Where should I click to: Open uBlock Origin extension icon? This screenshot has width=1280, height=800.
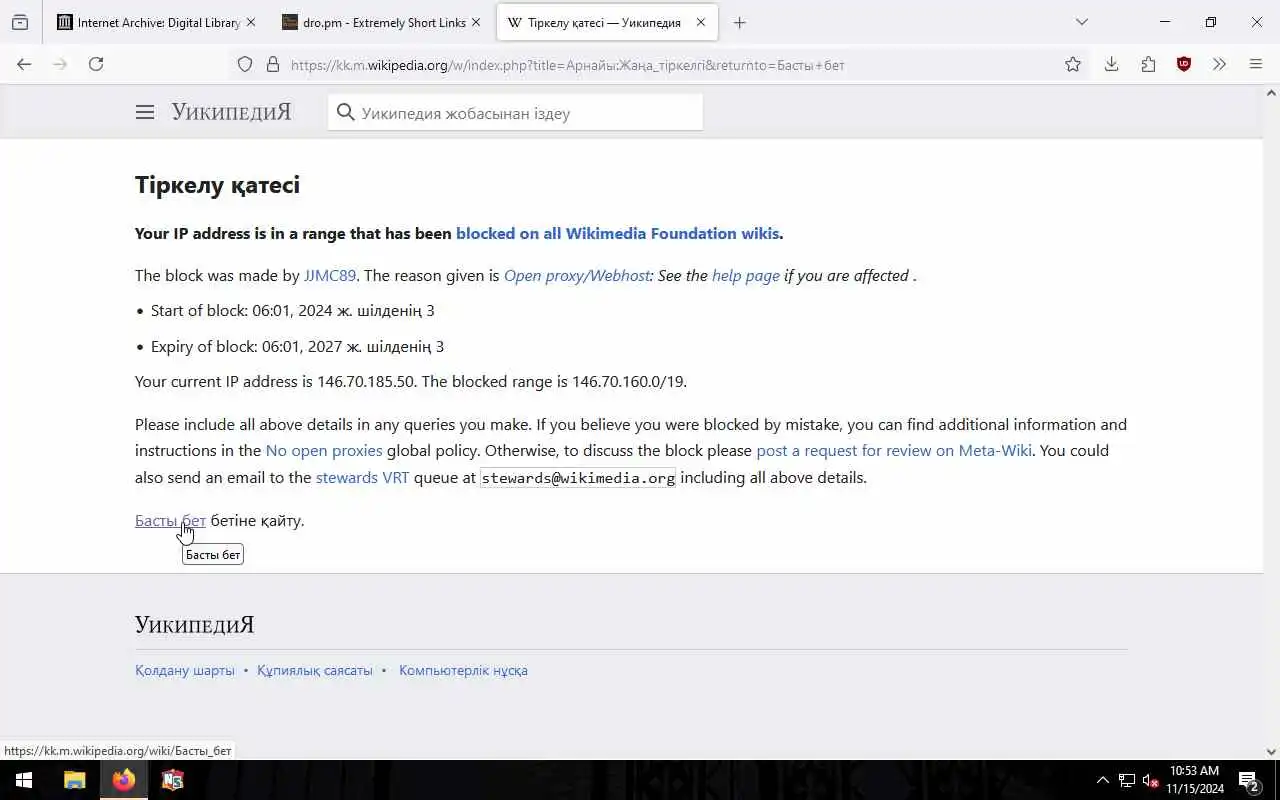tap(1184, 64)
